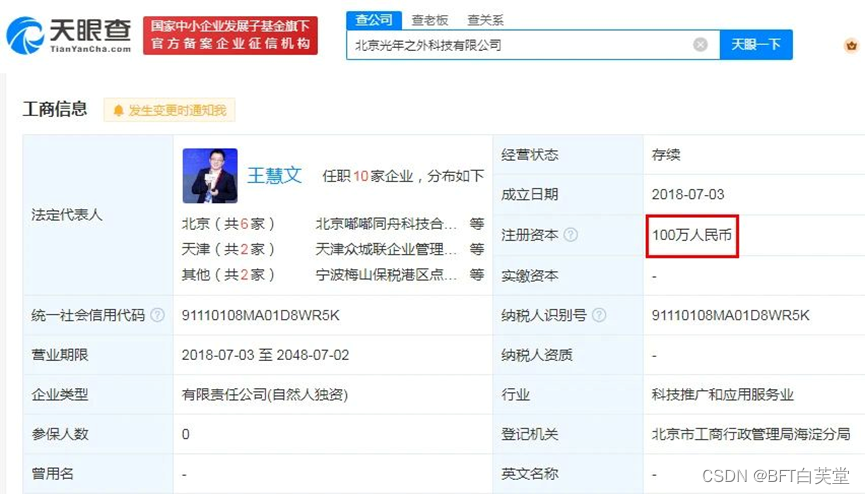Open the VIP crown icon
Screen dimensions: 865x494
851,45
